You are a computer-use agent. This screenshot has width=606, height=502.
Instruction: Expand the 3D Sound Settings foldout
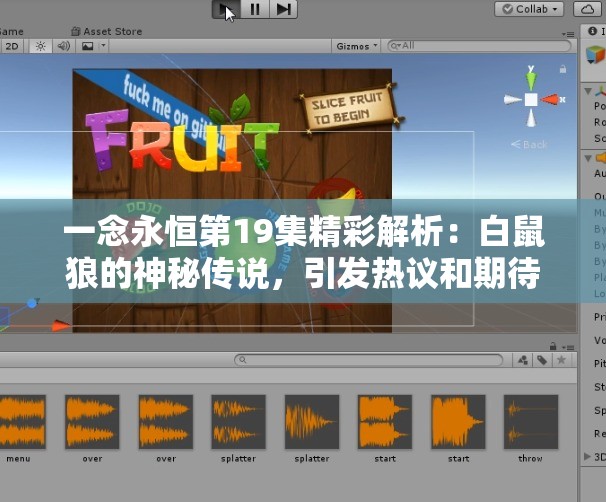tap(587, 456)
